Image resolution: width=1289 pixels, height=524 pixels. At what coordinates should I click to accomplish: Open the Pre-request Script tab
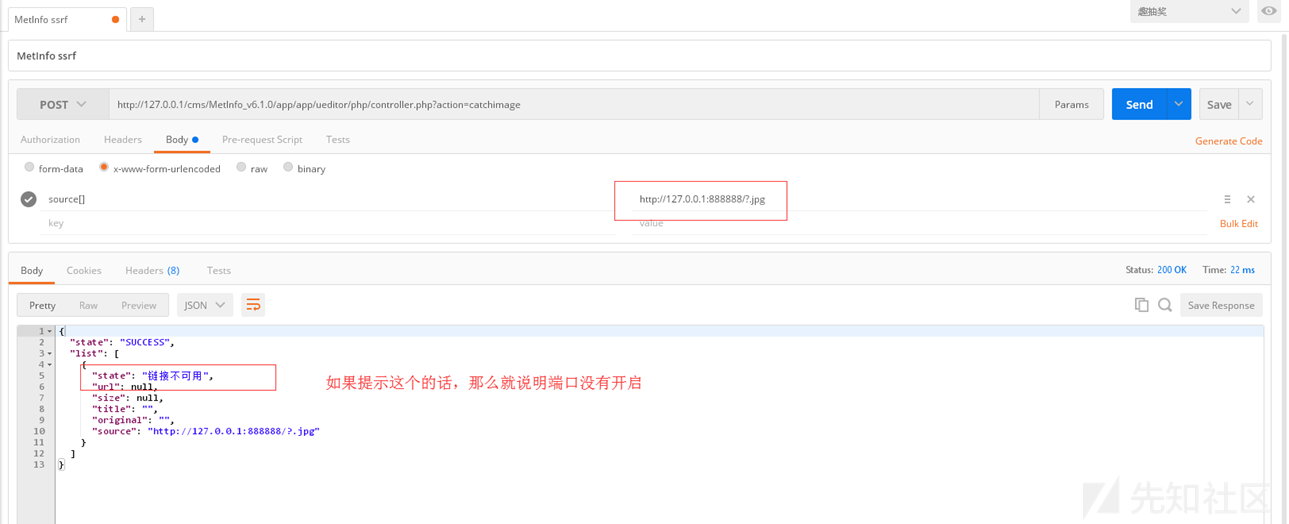262,140
